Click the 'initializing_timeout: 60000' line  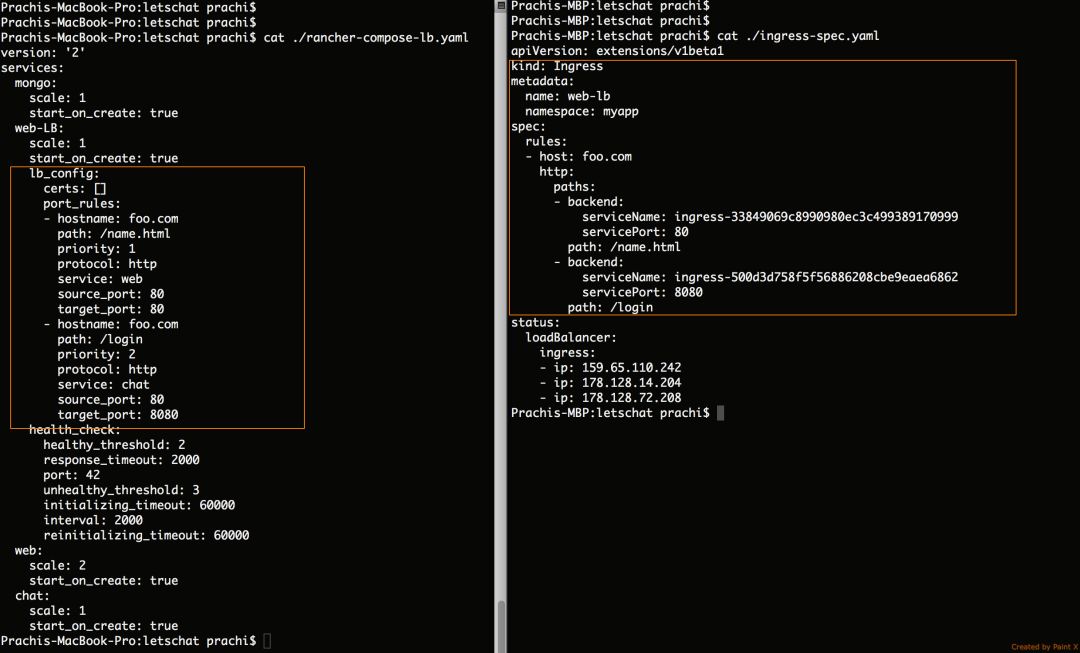point(139,506)
